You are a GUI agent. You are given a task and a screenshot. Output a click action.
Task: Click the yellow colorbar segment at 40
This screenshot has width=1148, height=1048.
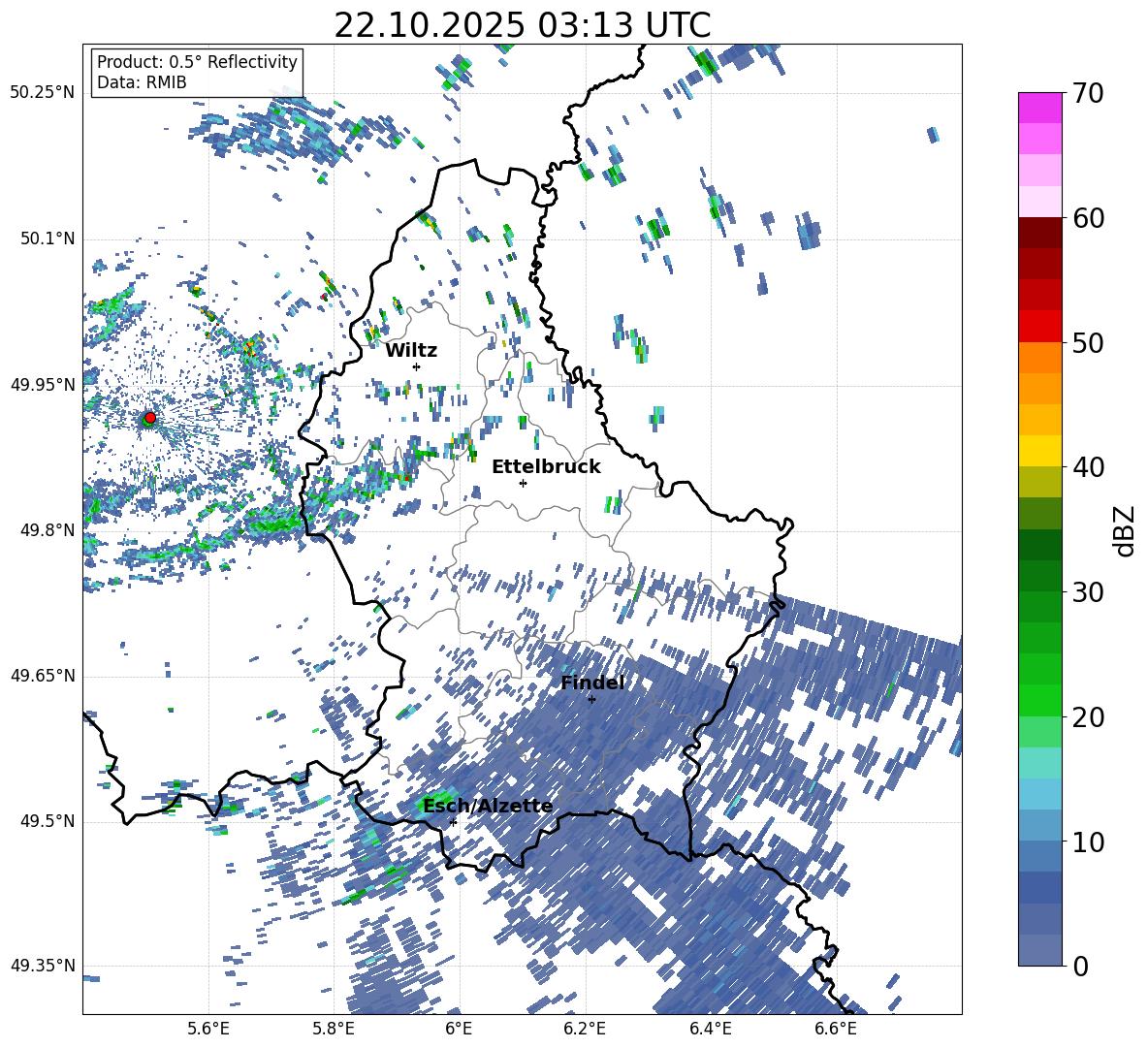(1039, 451)
